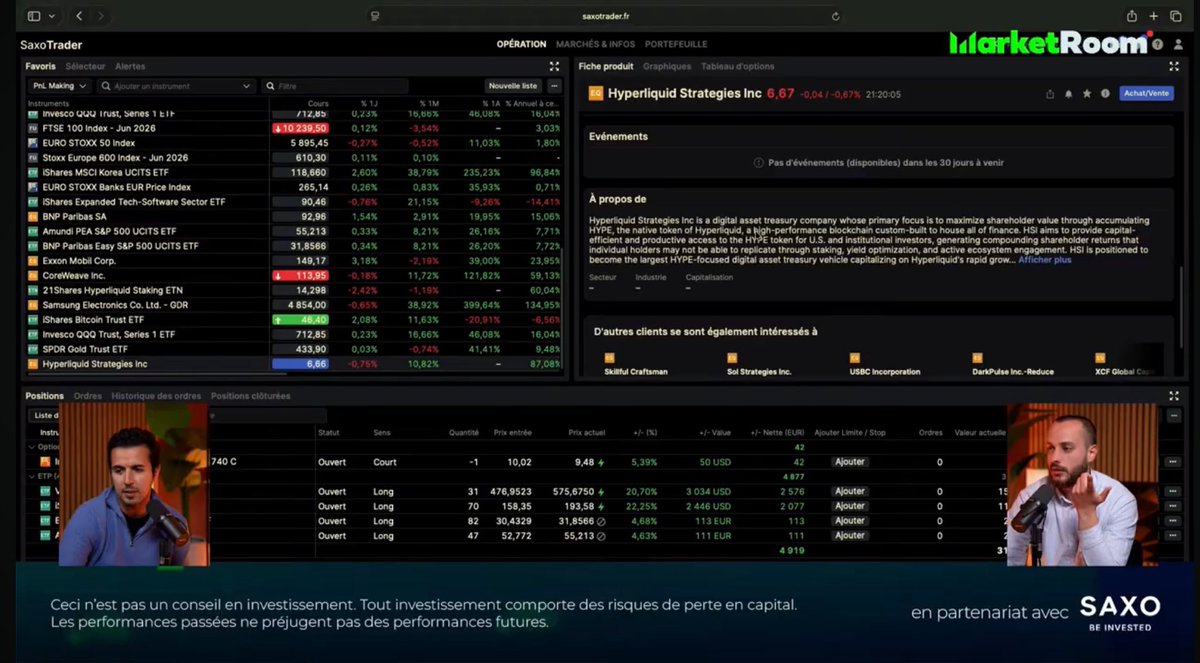This screenshot has width=1200, height=663.
Task: Set a price alert with bell icon
Action: click(x=1068, y=94)
